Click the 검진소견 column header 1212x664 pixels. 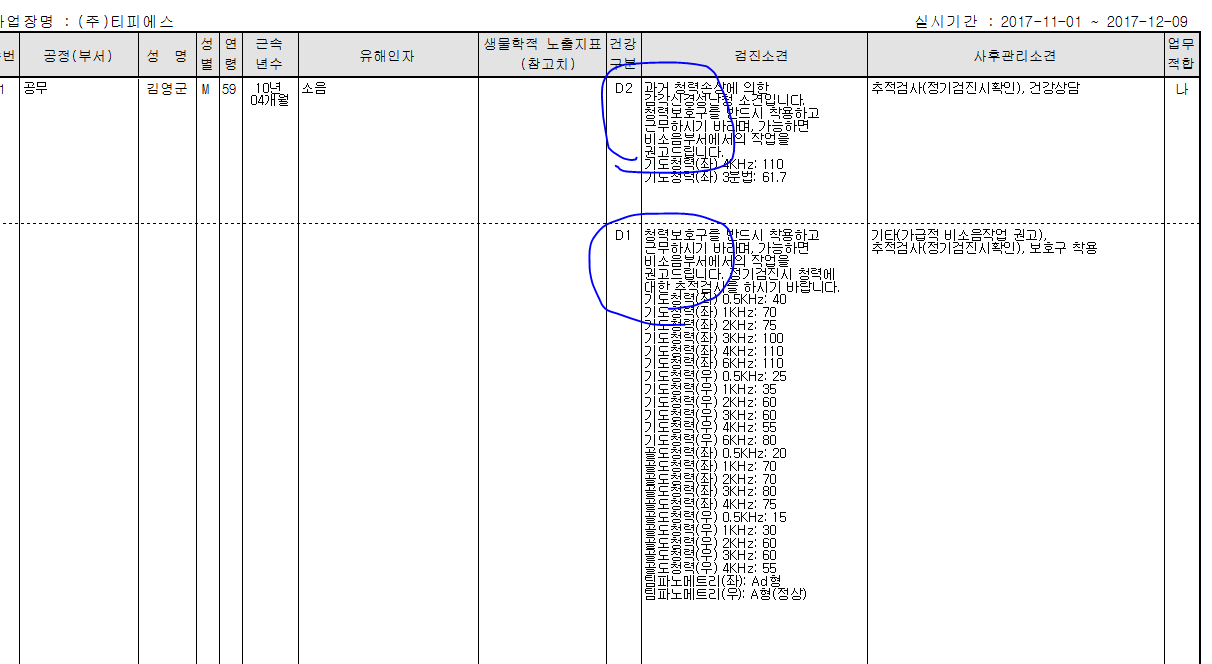(753, 56)
